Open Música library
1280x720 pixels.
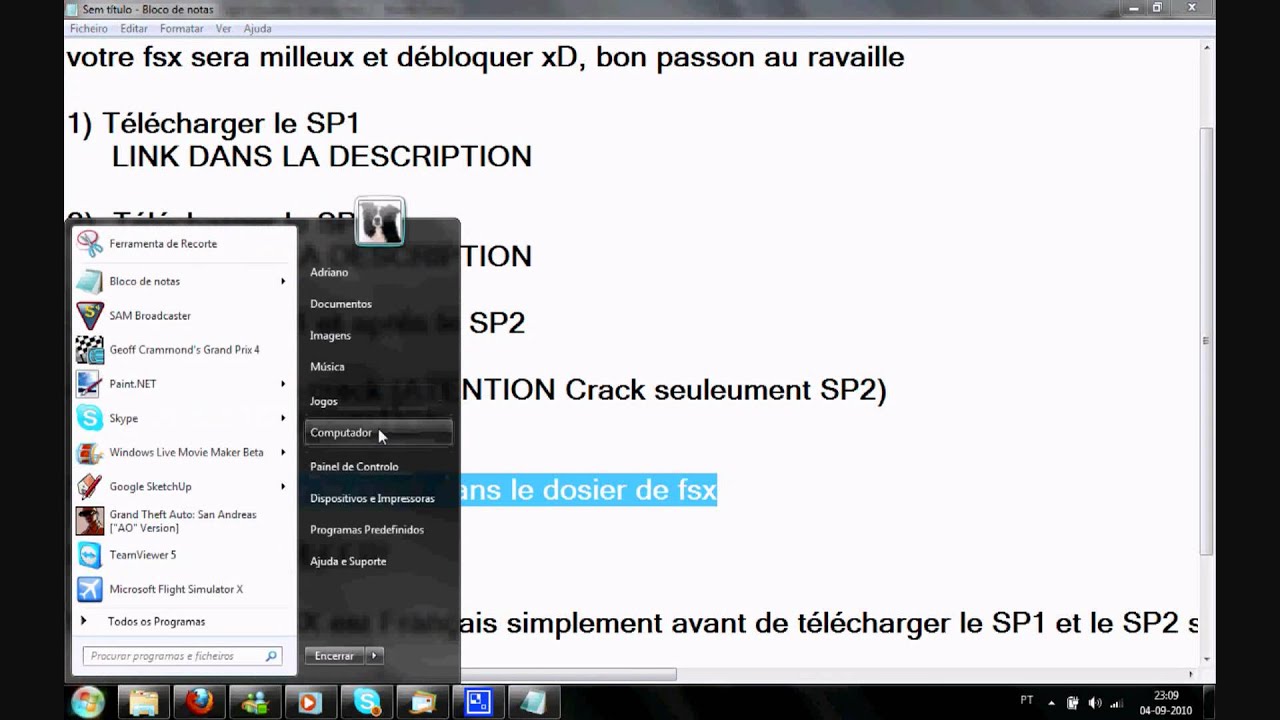coord(378,367)
